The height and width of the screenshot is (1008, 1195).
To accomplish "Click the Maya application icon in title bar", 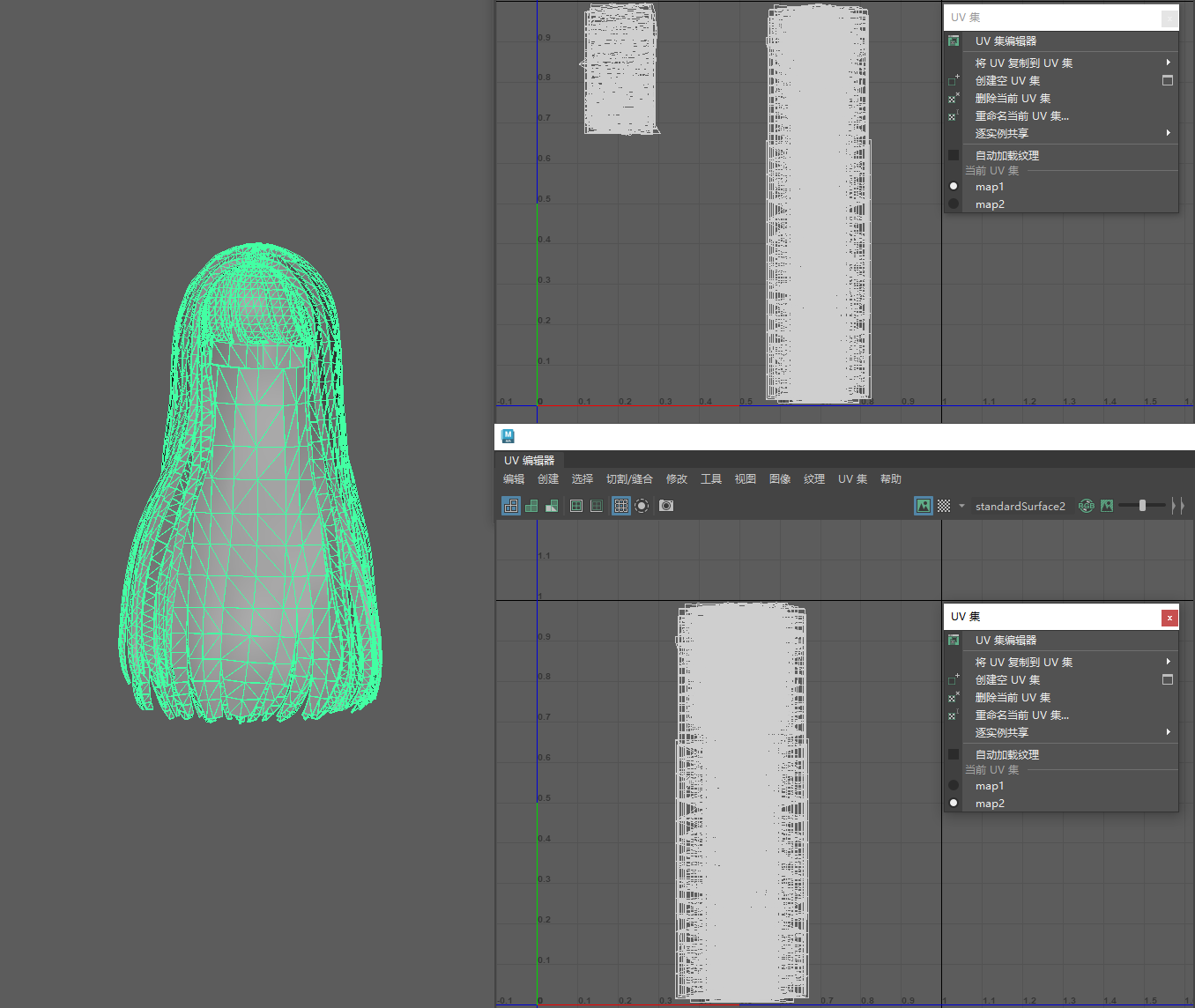I will click(x=508, y=436).
